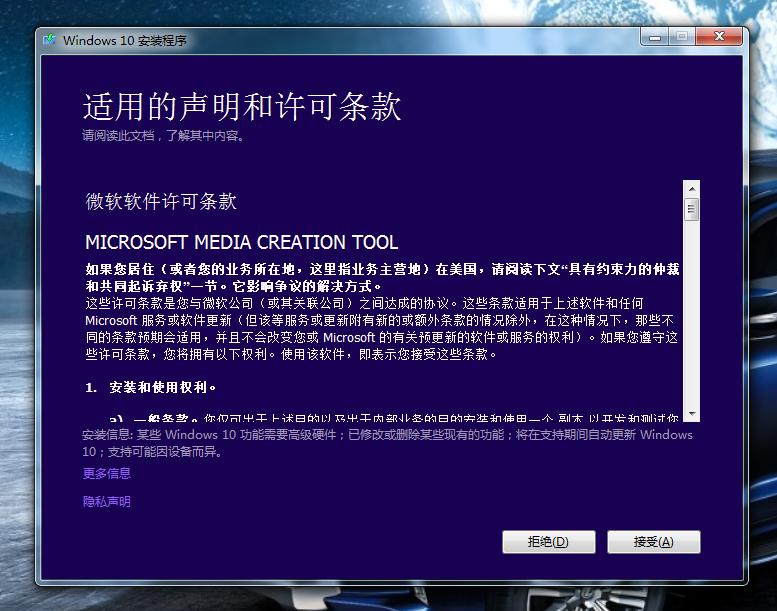This screenshot has width=777, height=611.
Task: Open the 隐私声明 privacy statement link
Action: (107, 501)
